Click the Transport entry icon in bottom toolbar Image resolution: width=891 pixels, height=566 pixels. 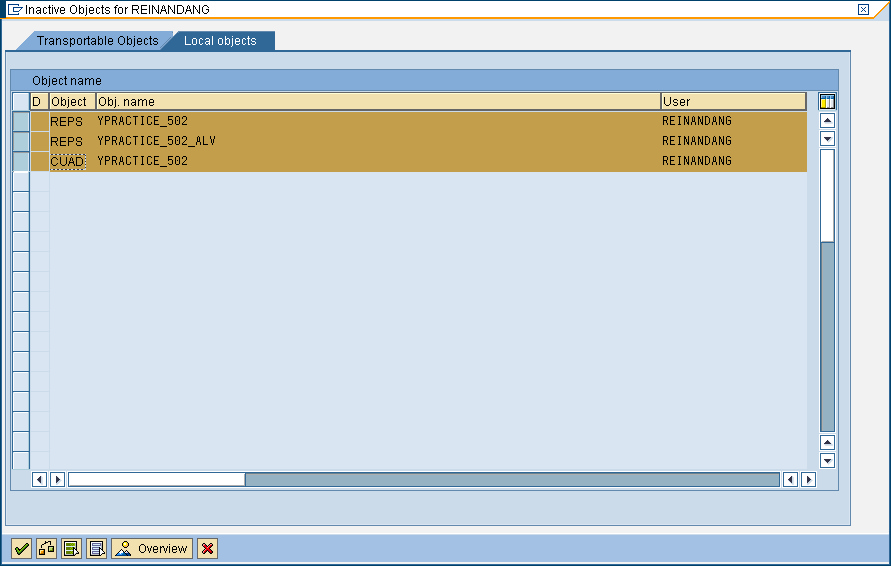(x=46, y=548)
